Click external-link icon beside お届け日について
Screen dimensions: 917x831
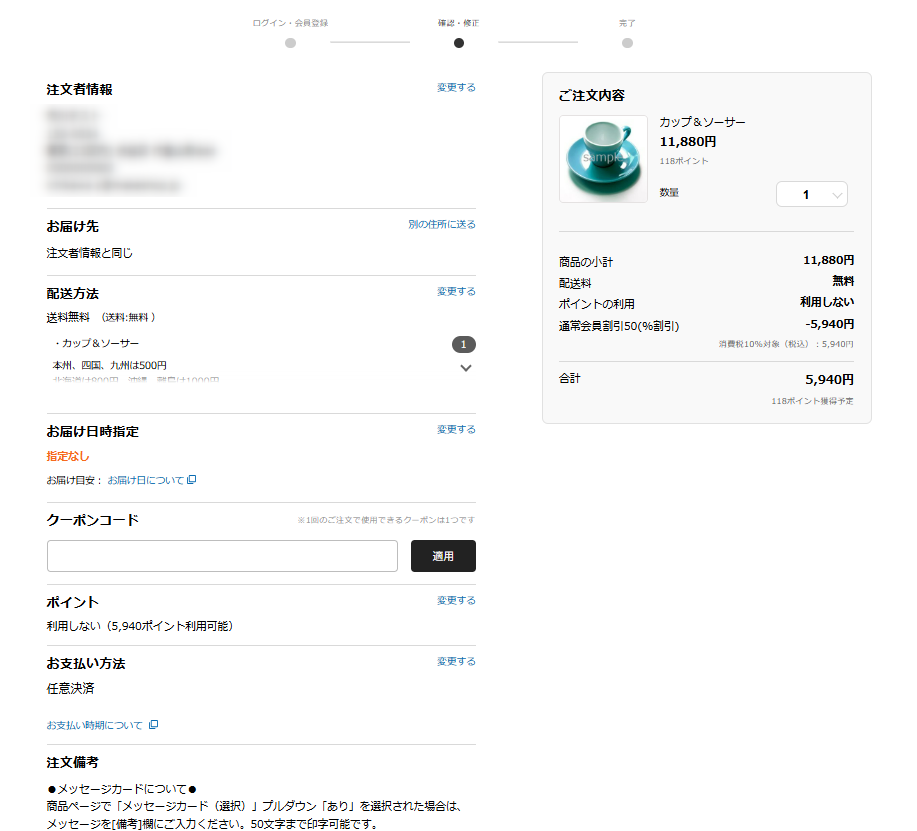[x=192, y=480]
